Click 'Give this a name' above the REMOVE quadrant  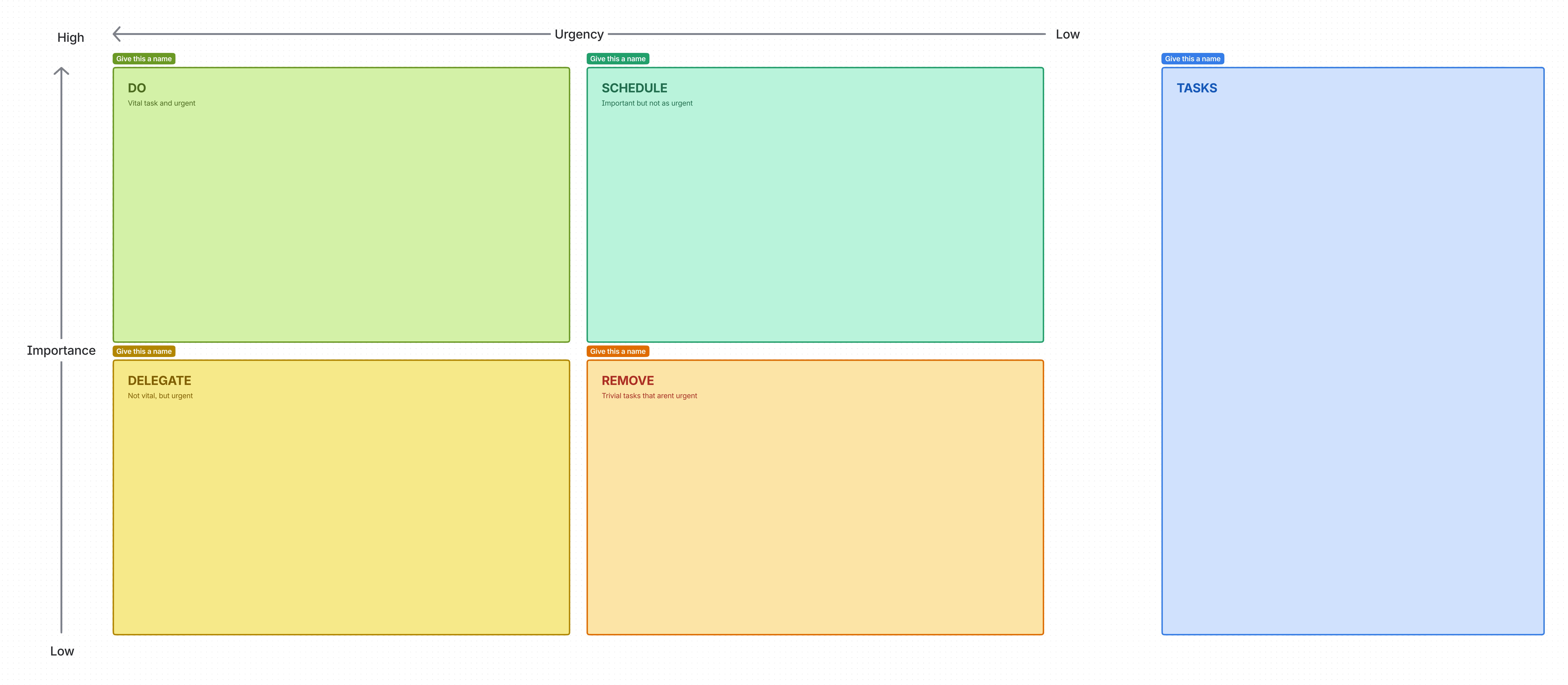(618, 351)
